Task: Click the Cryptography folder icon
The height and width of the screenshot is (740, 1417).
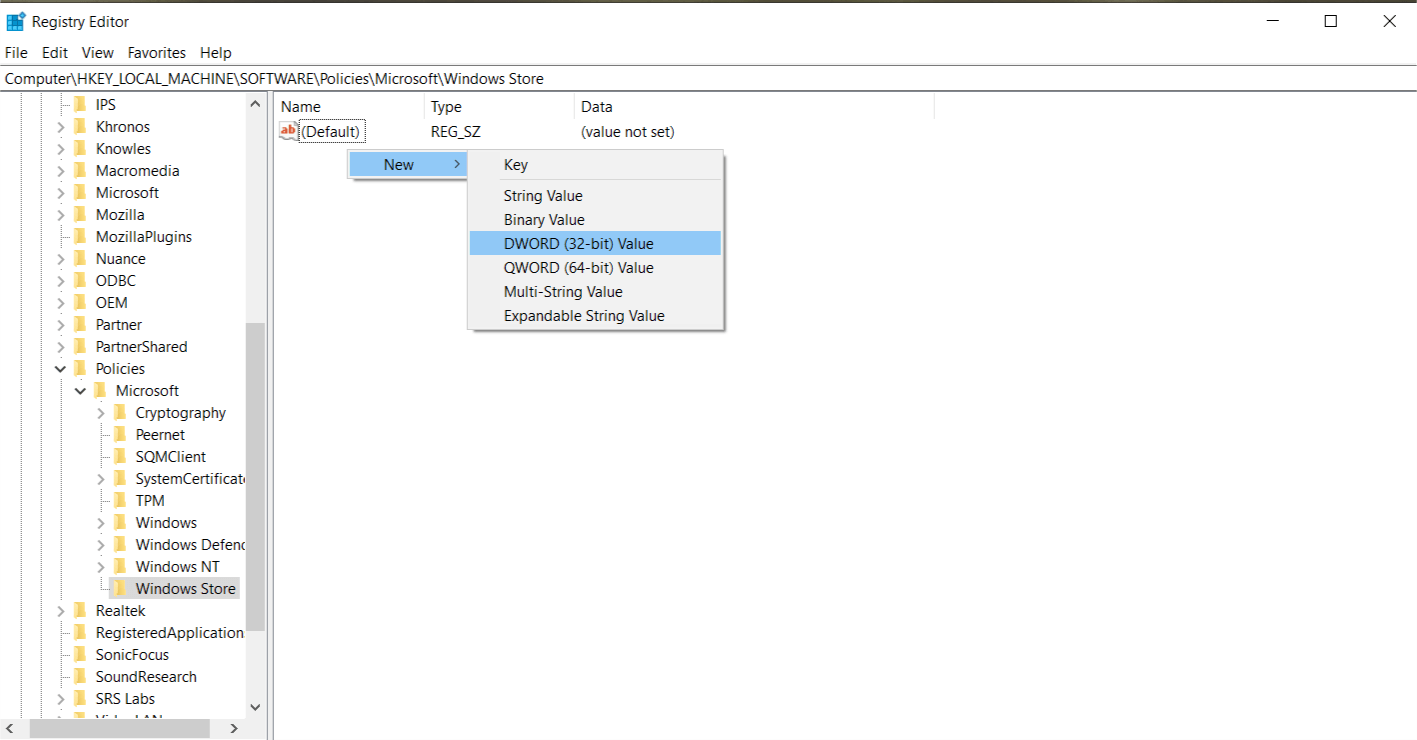Action: point(120,412)
